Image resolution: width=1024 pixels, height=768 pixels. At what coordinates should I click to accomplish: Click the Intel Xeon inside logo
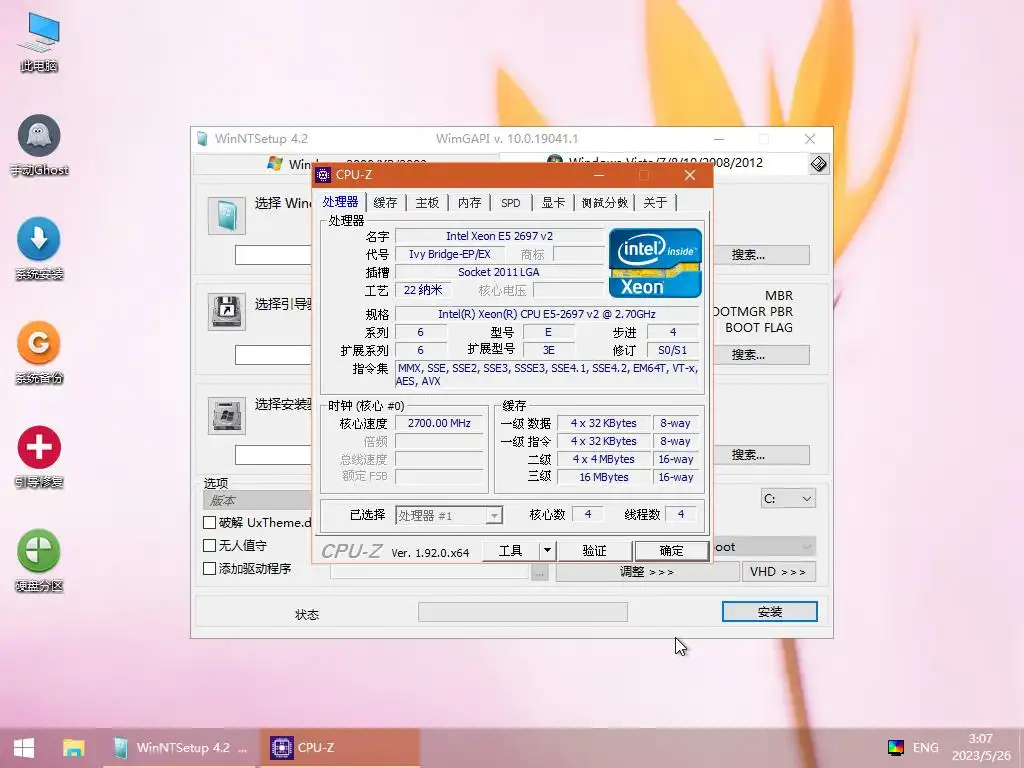(x=655, y=263)
